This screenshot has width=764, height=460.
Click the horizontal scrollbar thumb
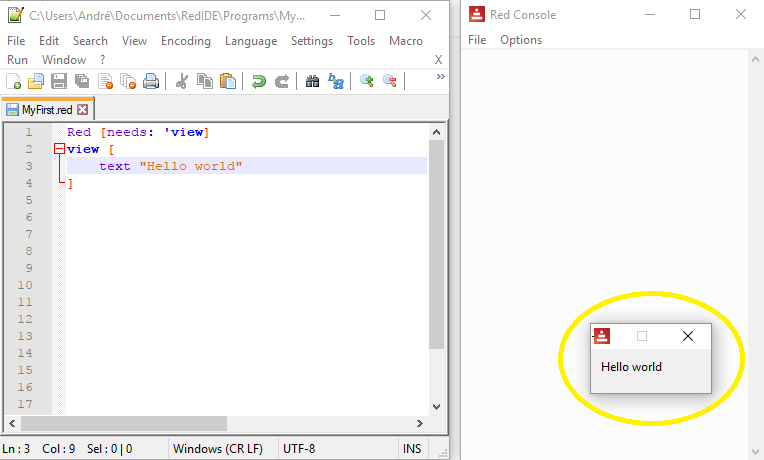[124, 423]
